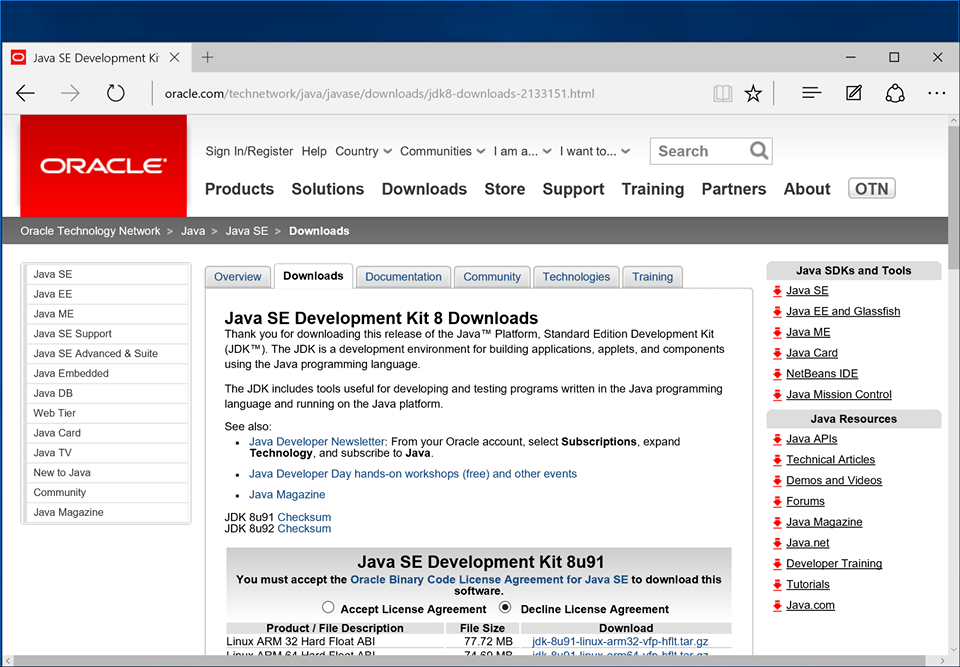This screenshot has width=960, height=667.
Task: Open Java Developer Newsletter link
Action: 317,442
